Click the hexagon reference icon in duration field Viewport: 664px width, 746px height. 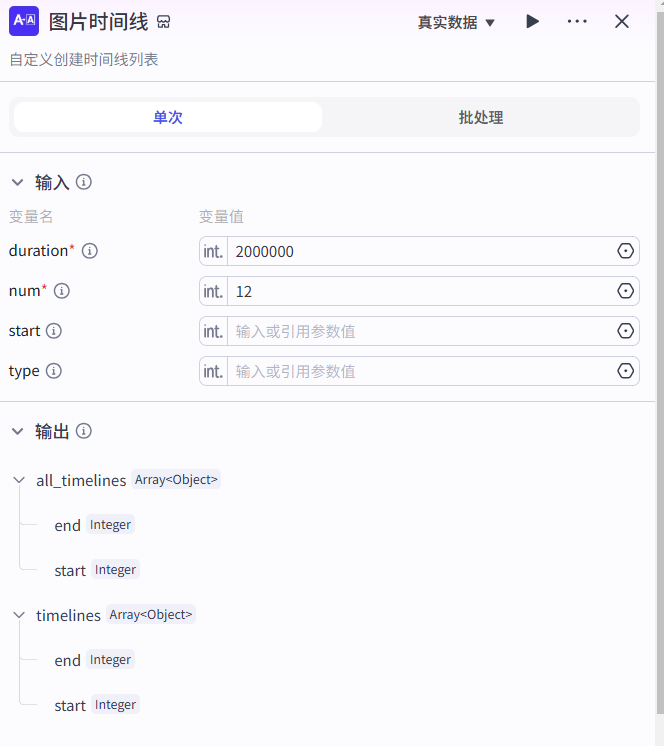pyautogui.click(x=626, y=251)
